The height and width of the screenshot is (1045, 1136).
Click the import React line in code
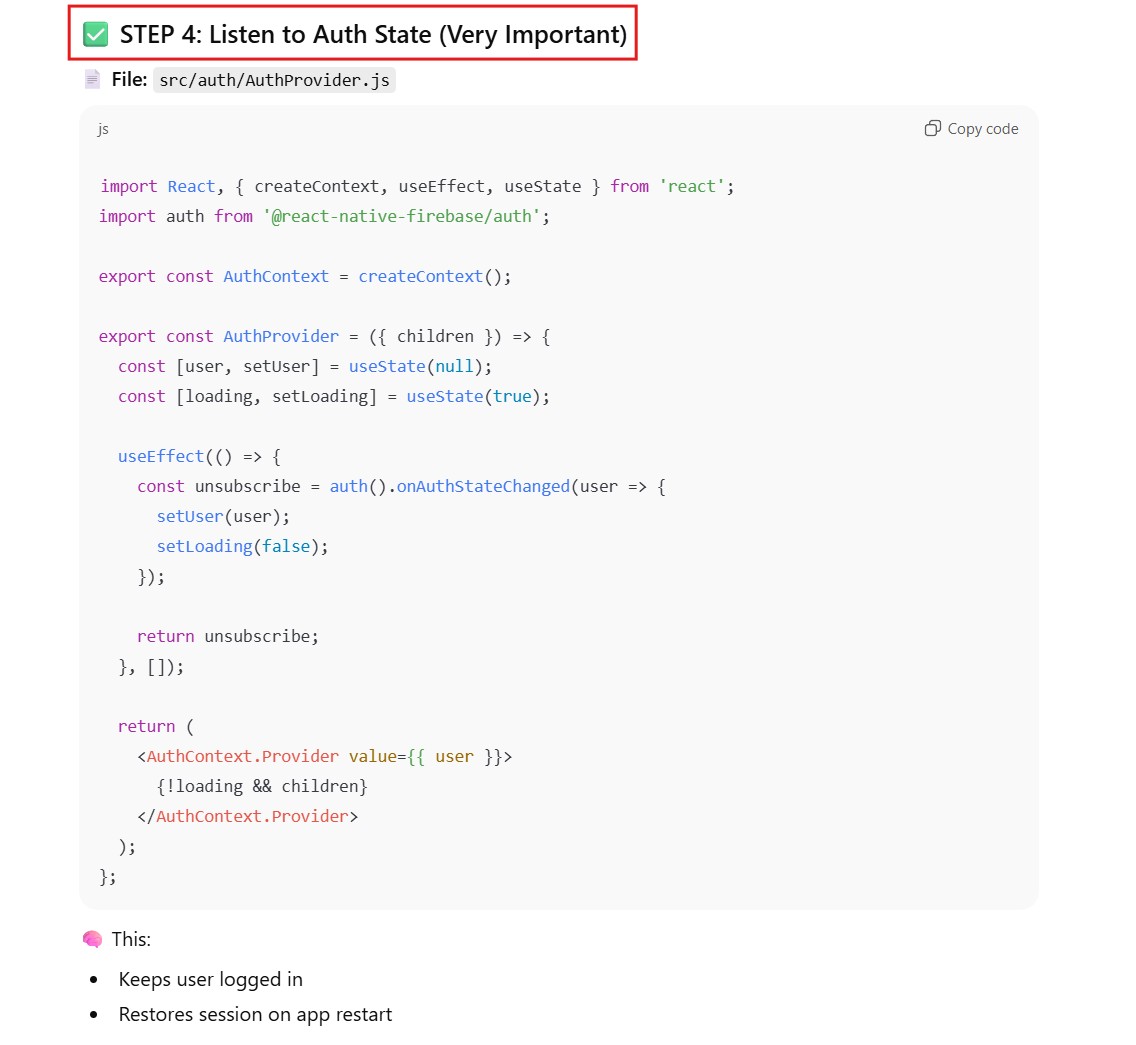[x=417, y=186]
